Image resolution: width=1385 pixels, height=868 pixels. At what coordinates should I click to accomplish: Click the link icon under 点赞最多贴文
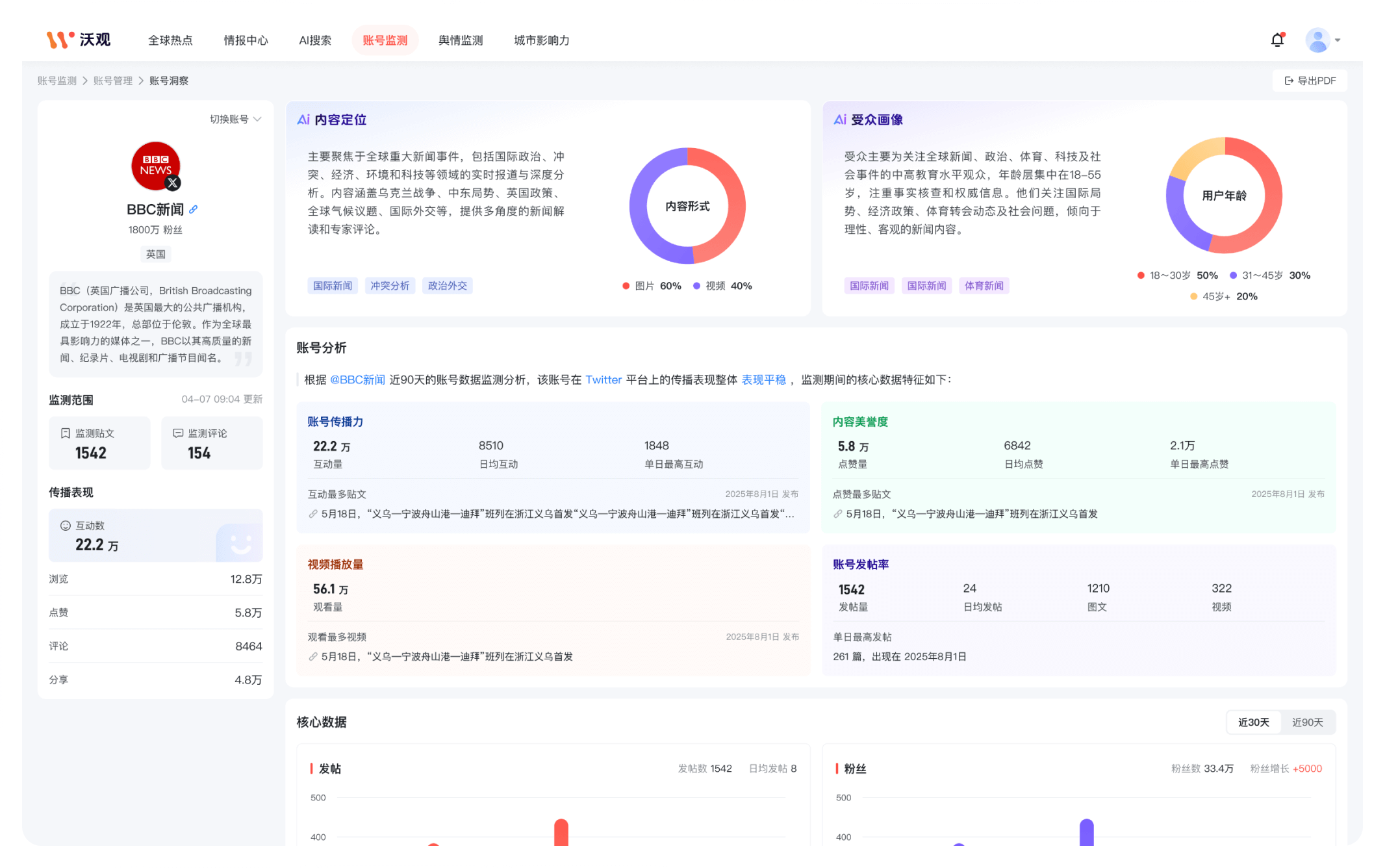click(x=838, y=514)
